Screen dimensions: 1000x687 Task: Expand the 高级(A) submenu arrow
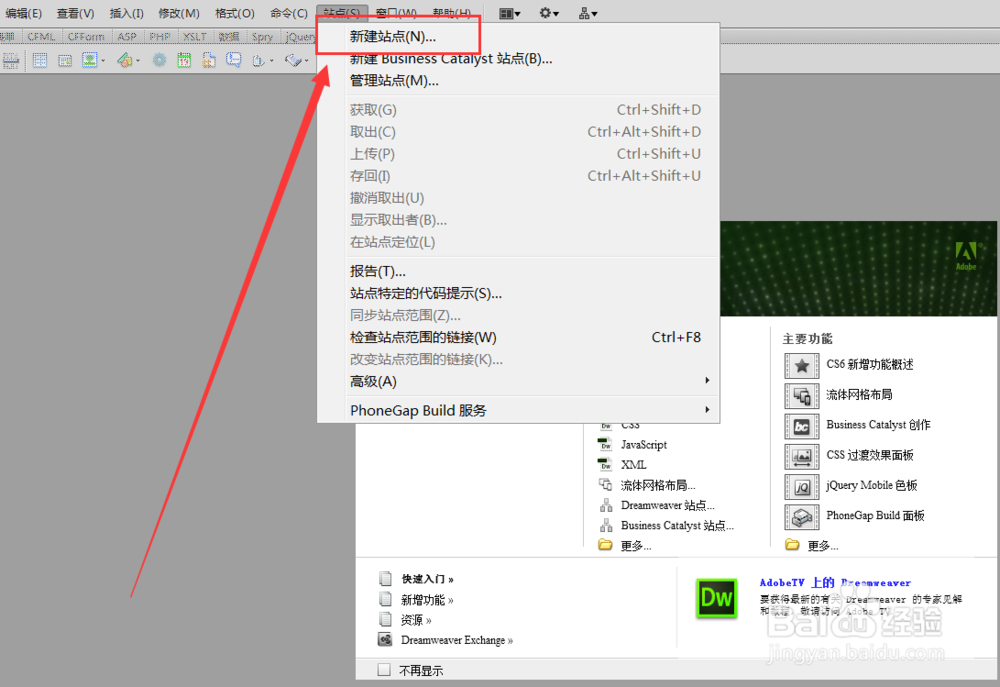click(707, 380)
